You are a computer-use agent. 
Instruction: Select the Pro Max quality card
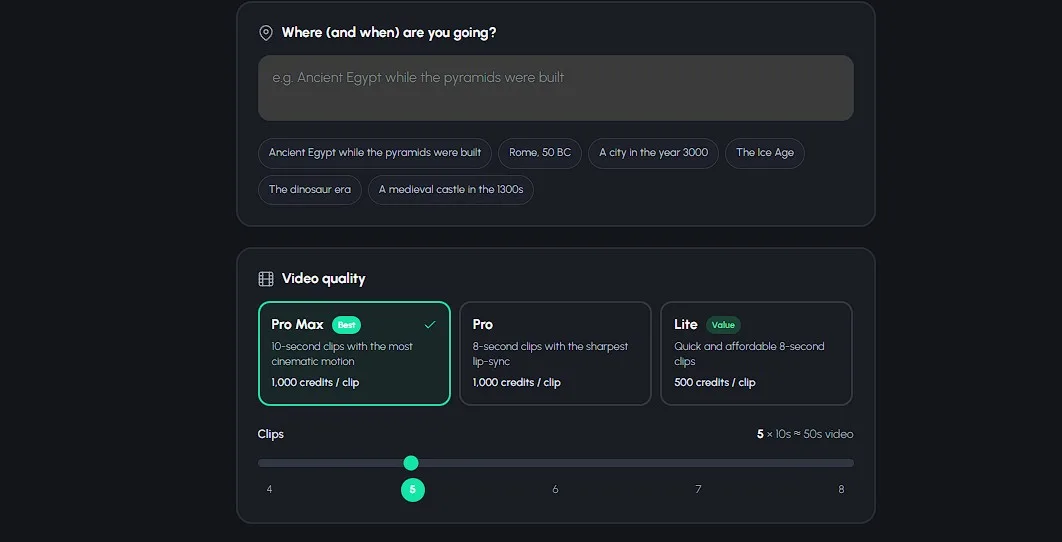(354, 354)
